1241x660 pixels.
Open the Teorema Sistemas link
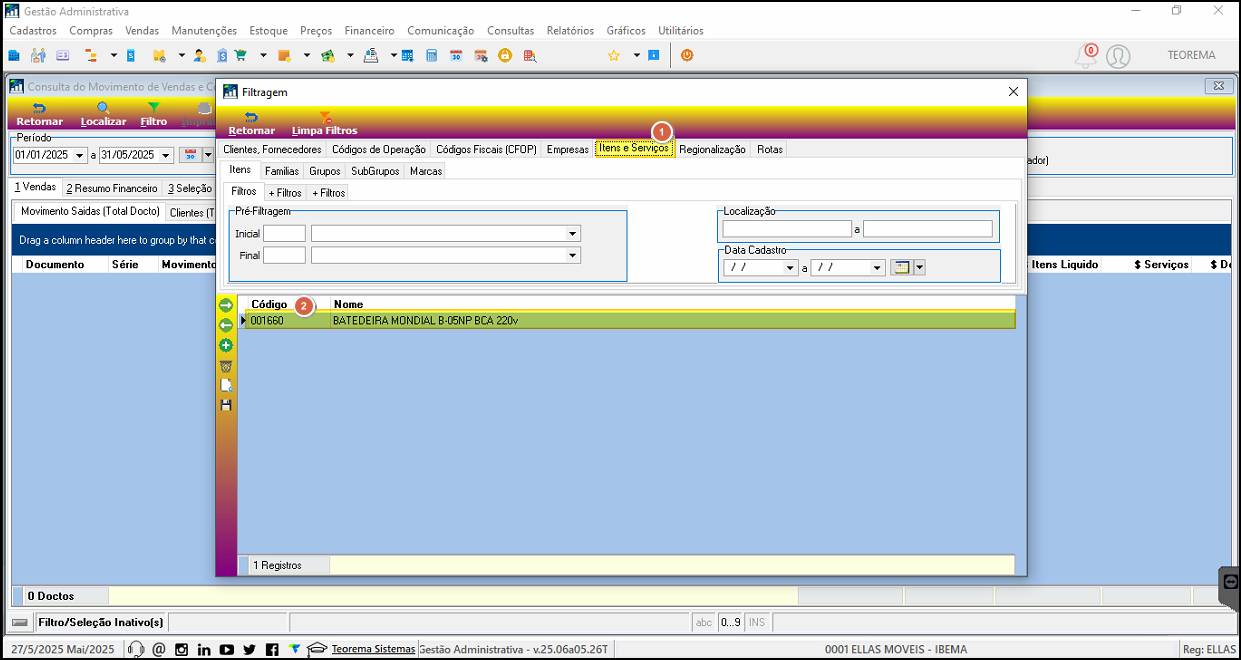(x=373, y=649)
